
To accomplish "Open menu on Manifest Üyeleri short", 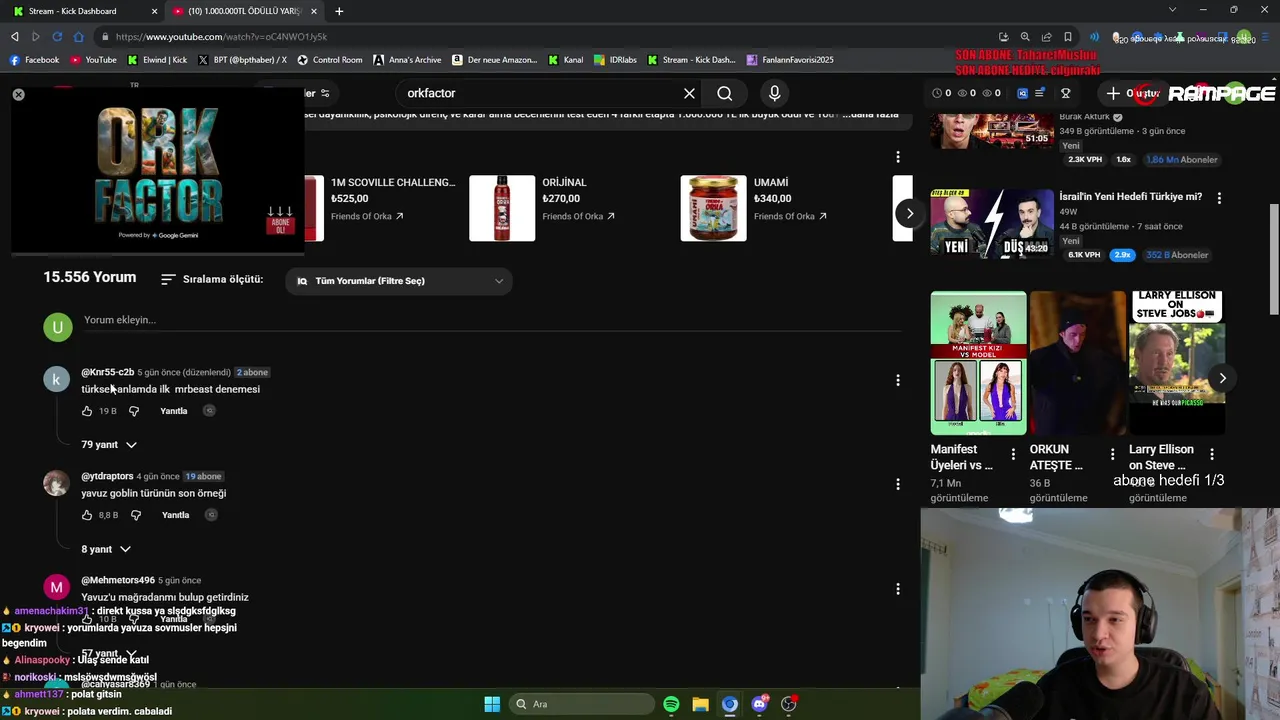I will click(x=1013, y=454).
